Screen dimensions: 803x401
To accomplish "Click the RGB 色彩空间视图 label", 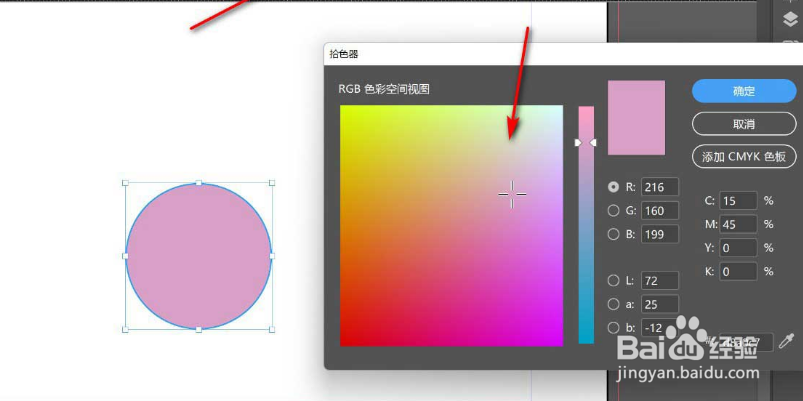I will coord(384,89).
